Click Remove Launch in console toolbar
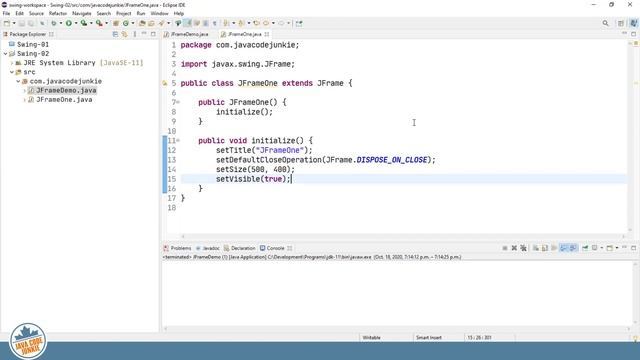 point(514,248)
